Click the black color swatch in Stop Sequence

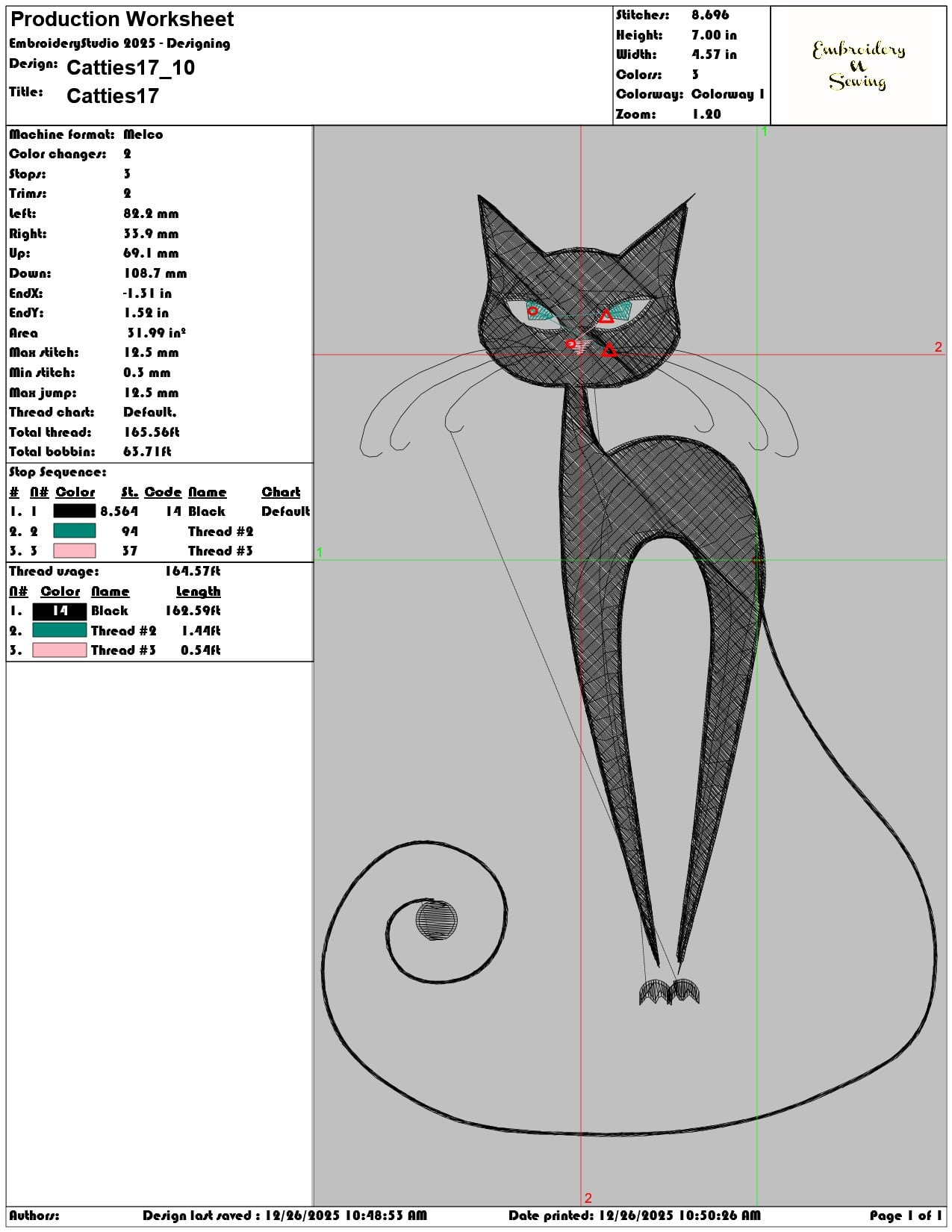[75, 511]
